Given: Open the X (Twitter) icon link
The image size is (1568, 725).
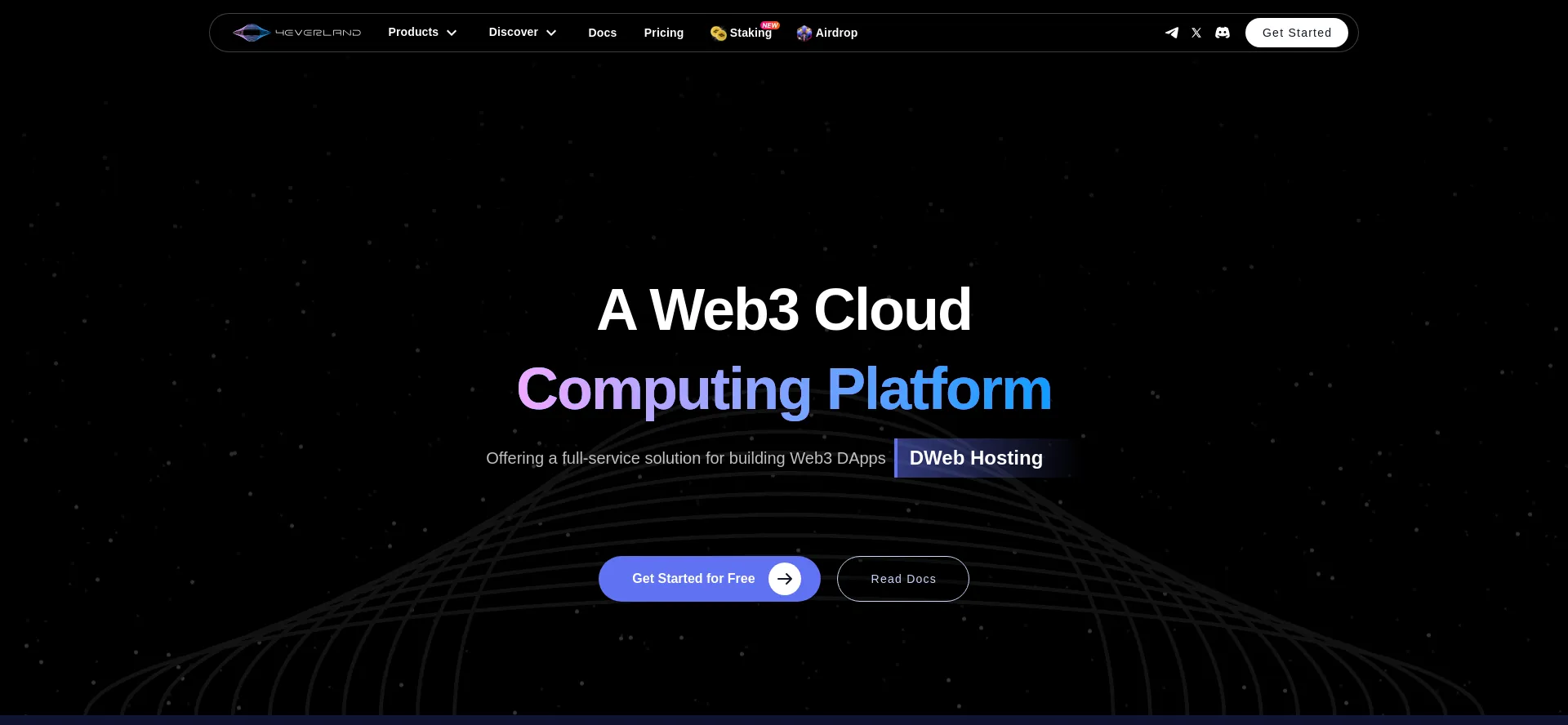Looking at the screenshot, I should (1196, 33).
